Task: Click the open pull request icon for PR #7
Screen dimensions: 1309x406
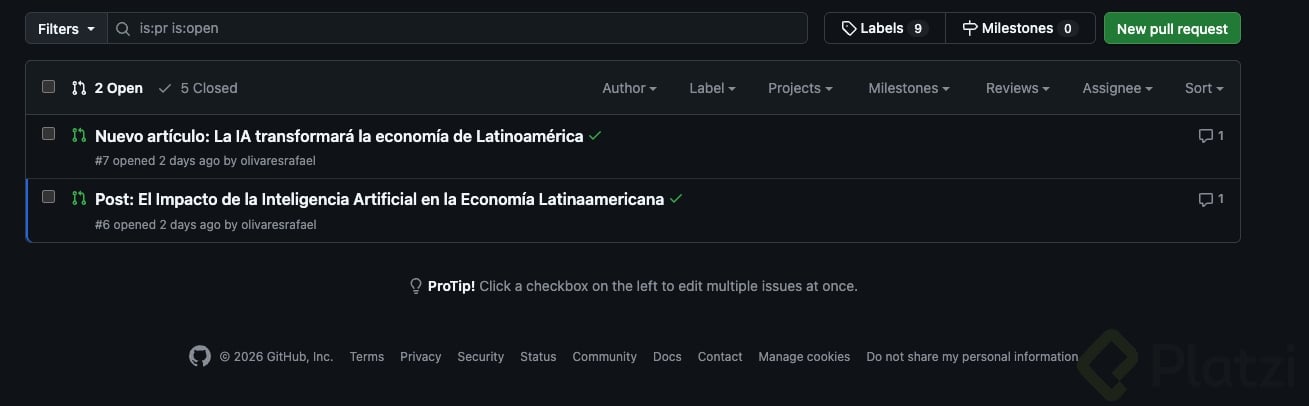Action: click(79, 135)
